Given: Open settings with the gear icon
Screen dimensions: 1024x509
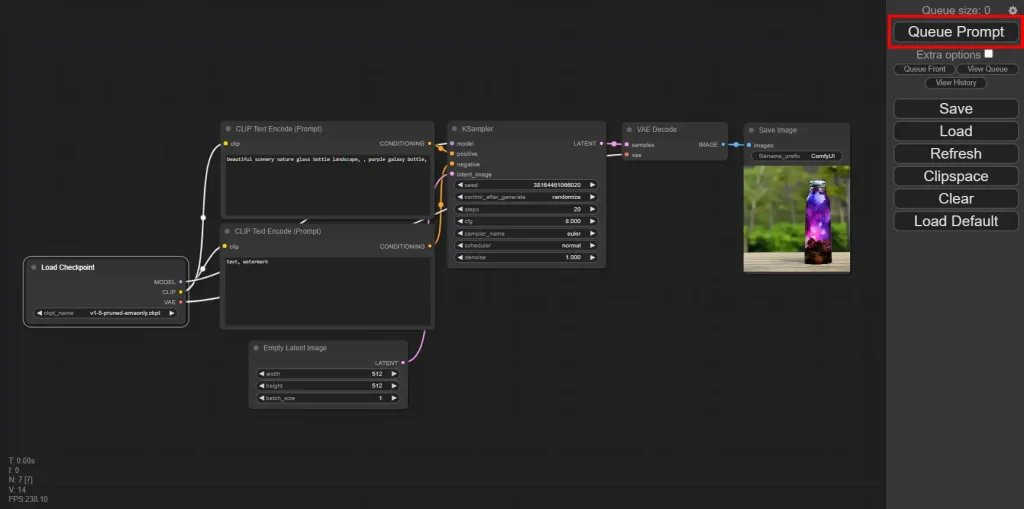Looking at the screenshot, I should coord(1012,10).
